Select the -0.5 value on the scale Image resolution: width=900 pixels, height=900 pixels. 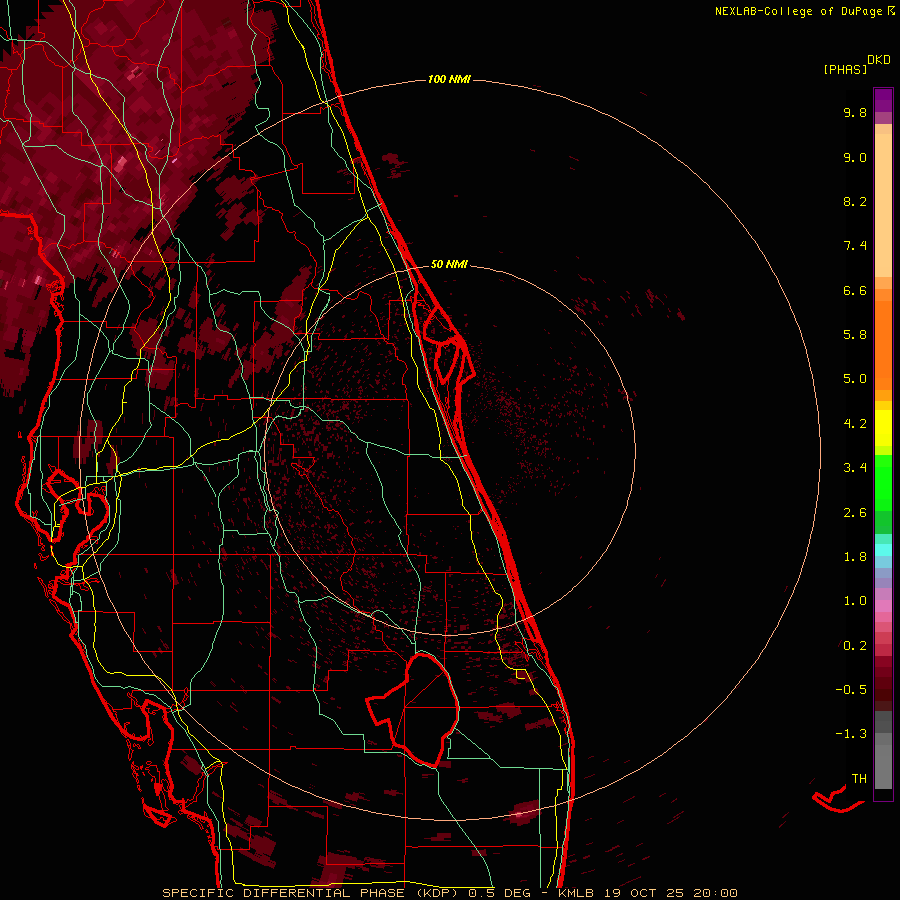pyautogui.click(x=851, y=689)
